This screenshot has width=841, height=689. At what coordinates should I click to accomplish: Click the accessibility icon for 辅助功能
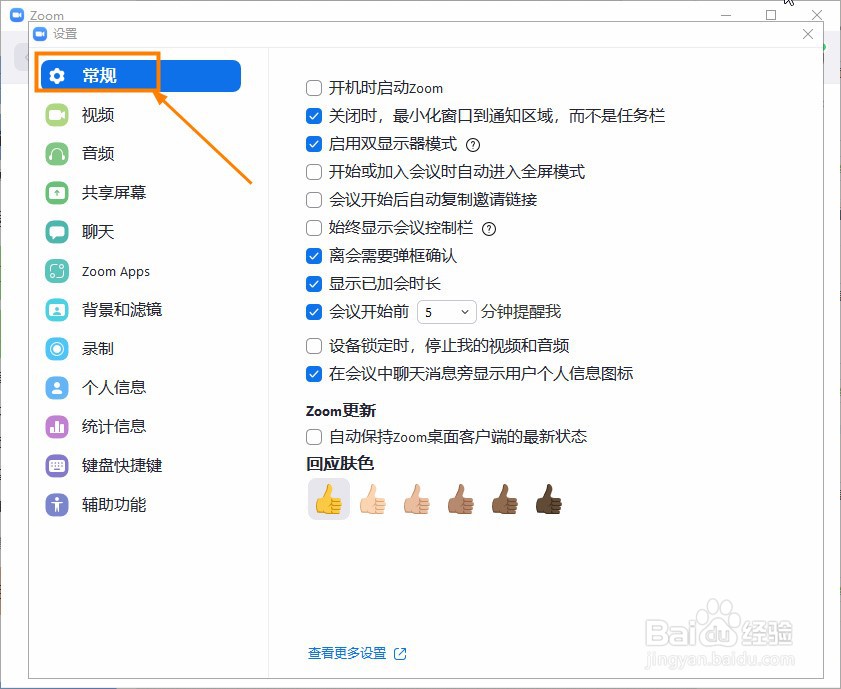coord(57,505)
